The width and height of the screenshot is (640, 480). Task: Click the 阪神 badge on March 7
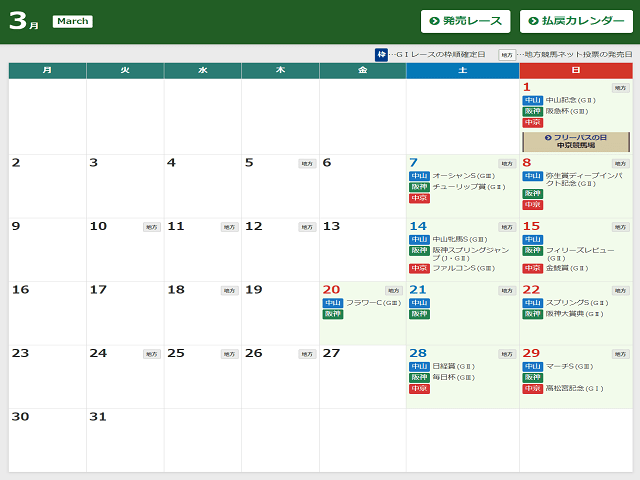tap(419, 187)
